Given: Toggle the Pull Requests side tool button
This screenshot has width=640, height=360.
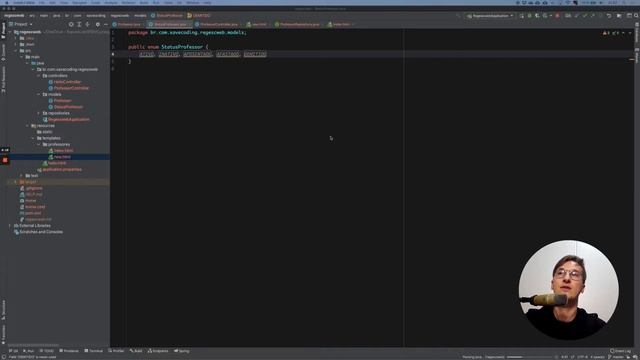Looking at the screenshot, I should (x=3, y=80).
